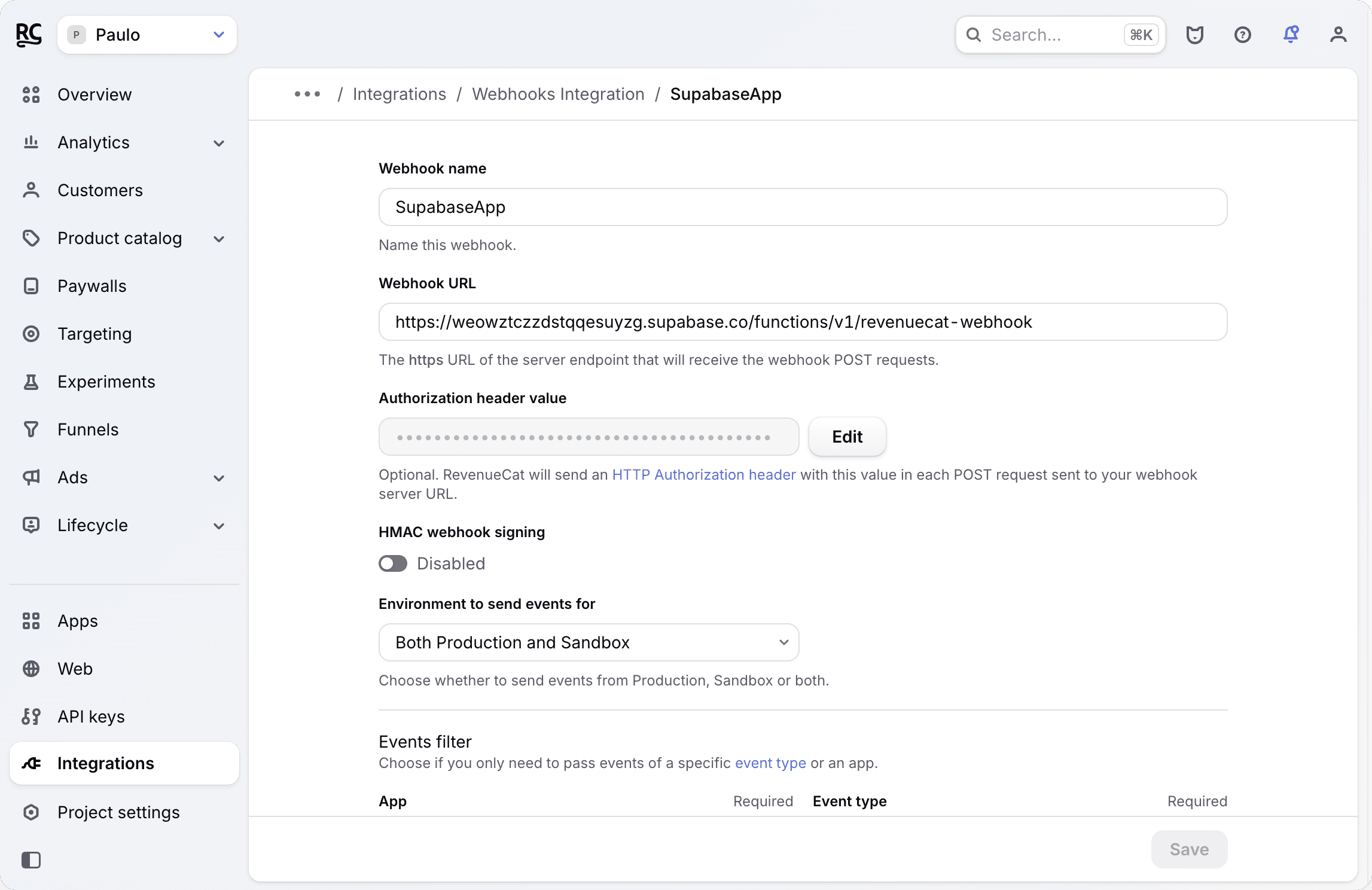Go to Customers in sidebar
Image resolution: width=1372 pixels, height=890 pixels.
124,190
